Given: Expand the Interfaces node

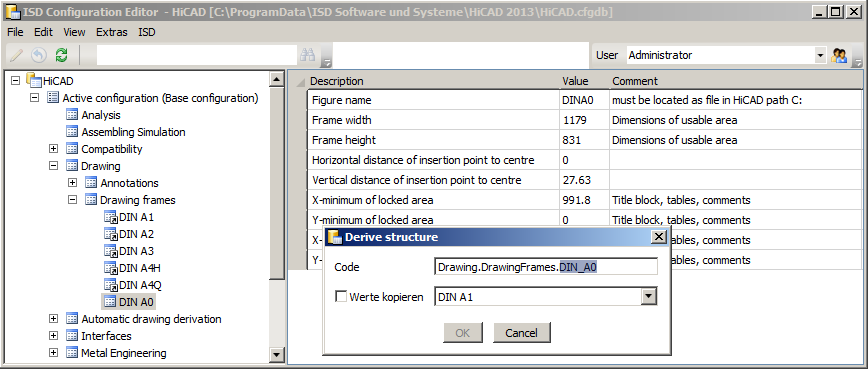Looking at the screenshot, I should [x=53, y=336].
